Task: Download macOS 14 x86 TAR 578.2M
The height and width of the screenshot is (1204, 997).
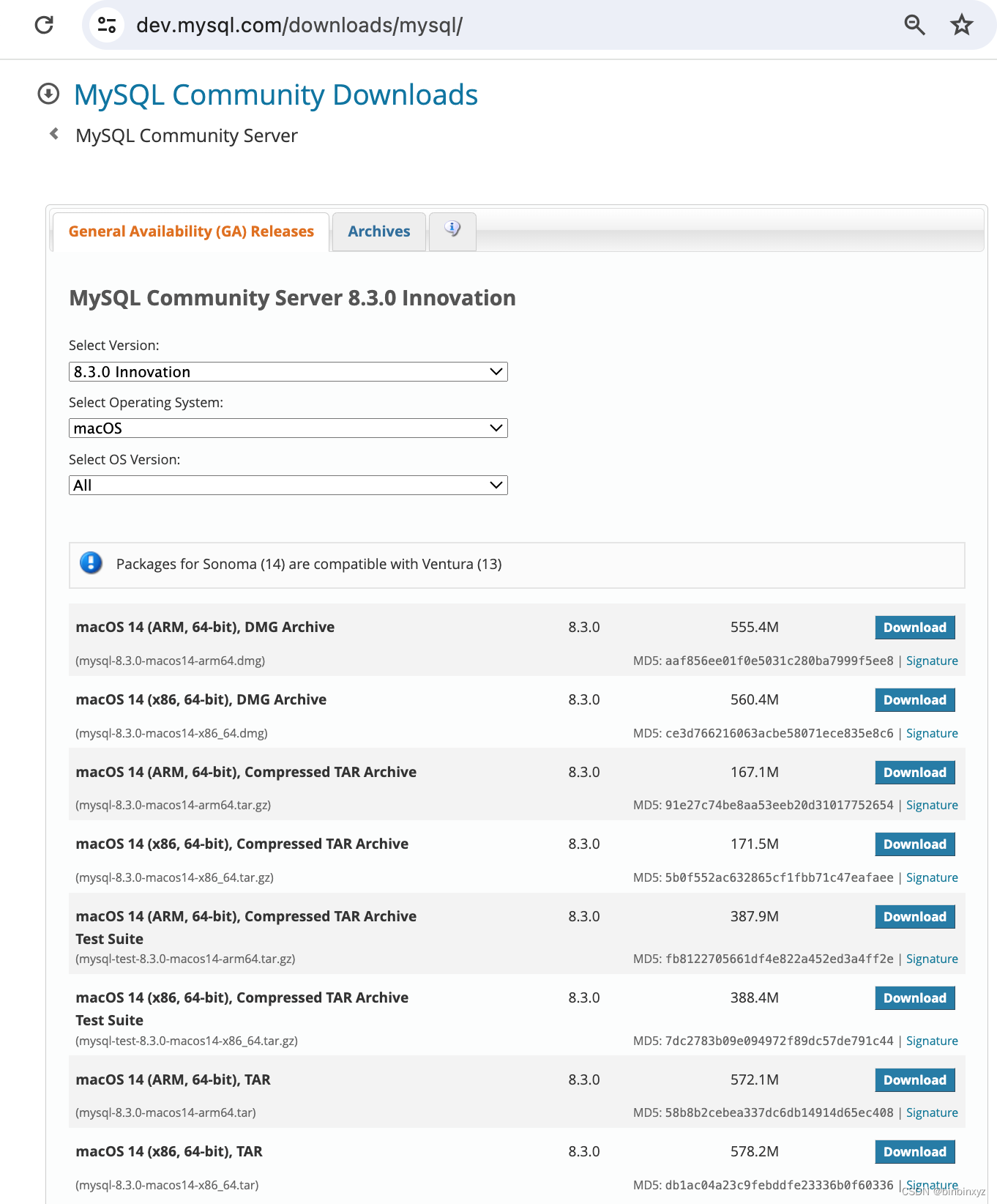Action: [x=915, y=1151]
